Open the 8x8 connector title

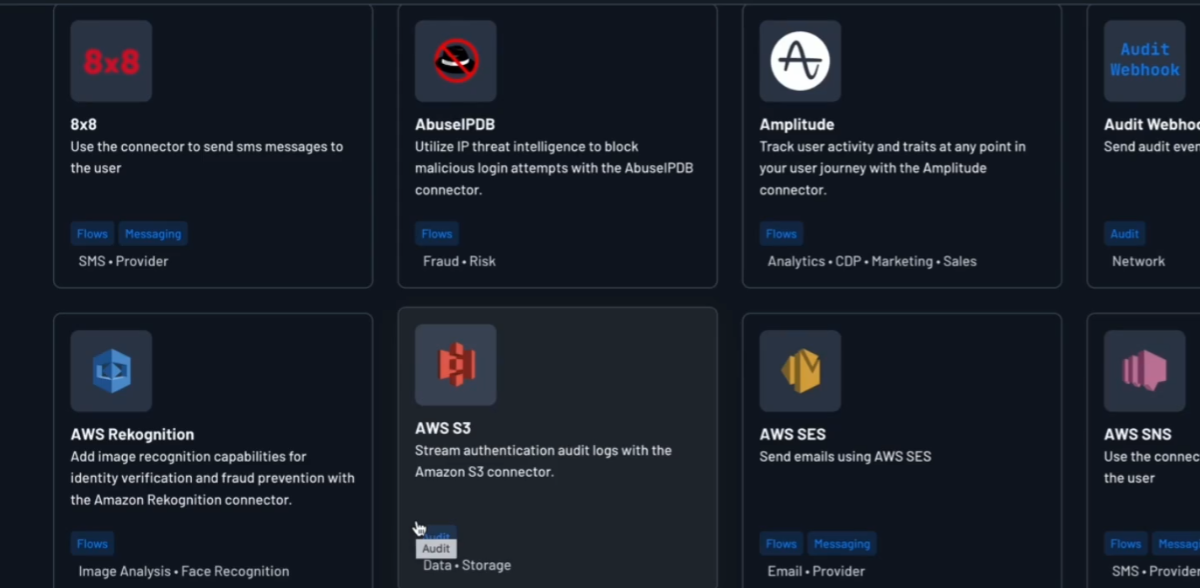pyautogui.click(x=83, y=125)
